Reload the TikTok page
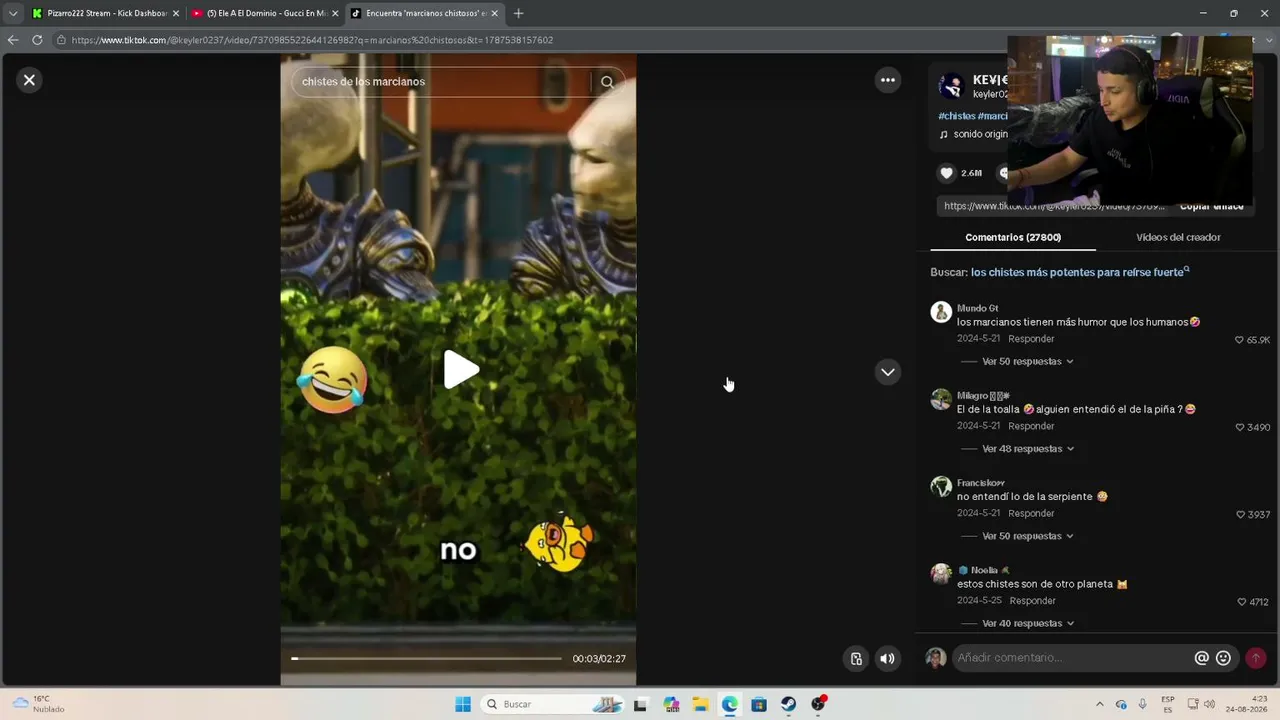Screen dimensions: 1280x720 37,40
